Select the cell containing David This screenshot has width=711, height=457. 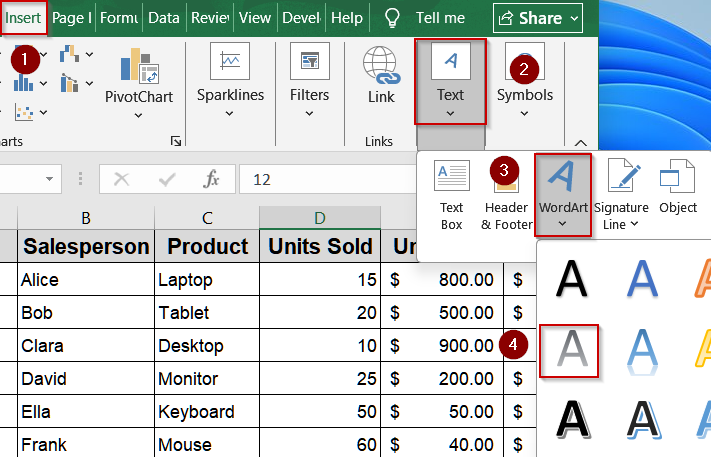(x=86, y=379)
